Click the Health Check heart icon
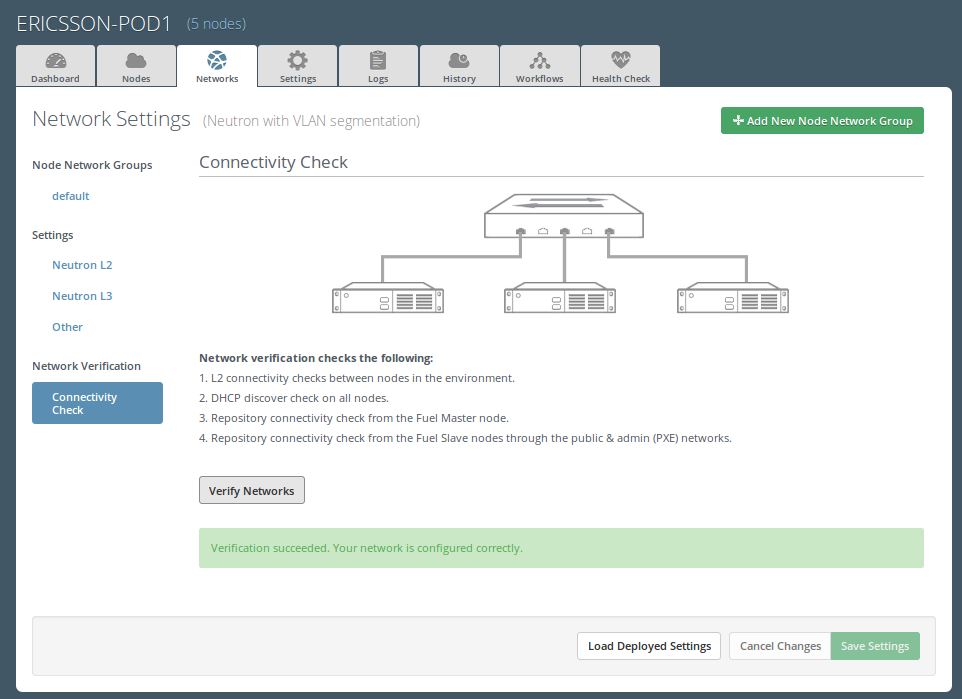This screenshot has width=962, height=699. 621,60
